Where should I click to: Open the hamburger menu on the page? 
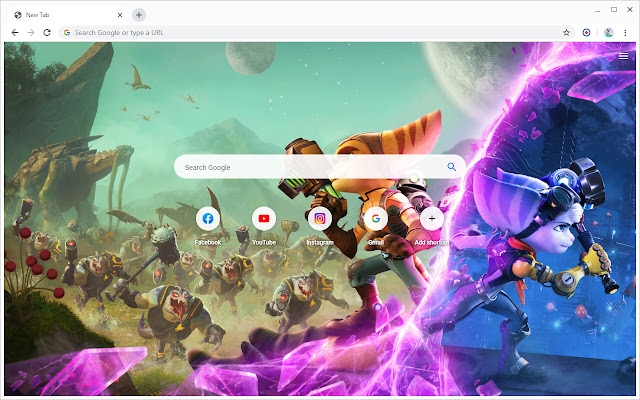tap(623, 56)
